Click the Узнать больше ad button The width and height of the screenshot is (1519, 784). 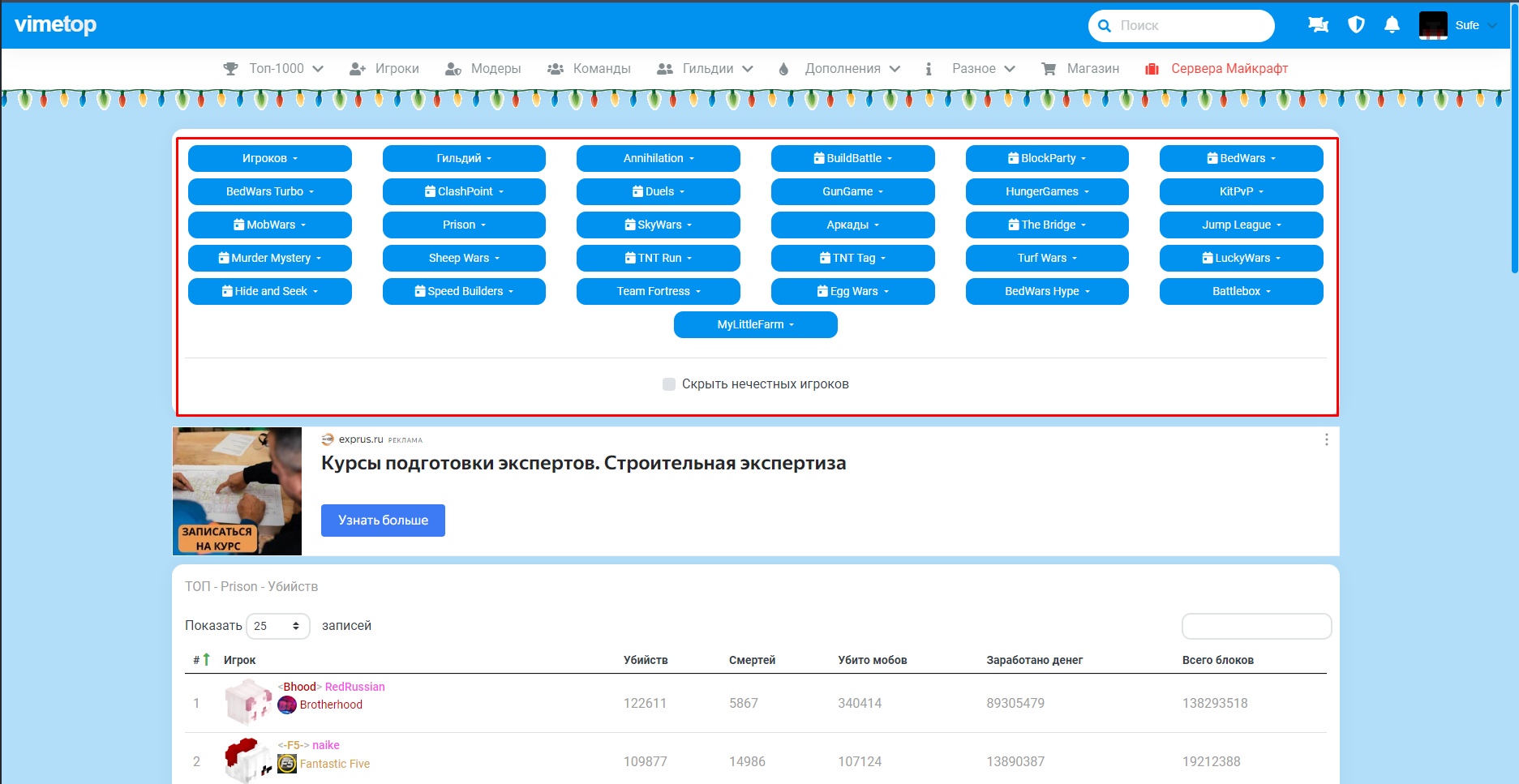[x=383, y=521]
